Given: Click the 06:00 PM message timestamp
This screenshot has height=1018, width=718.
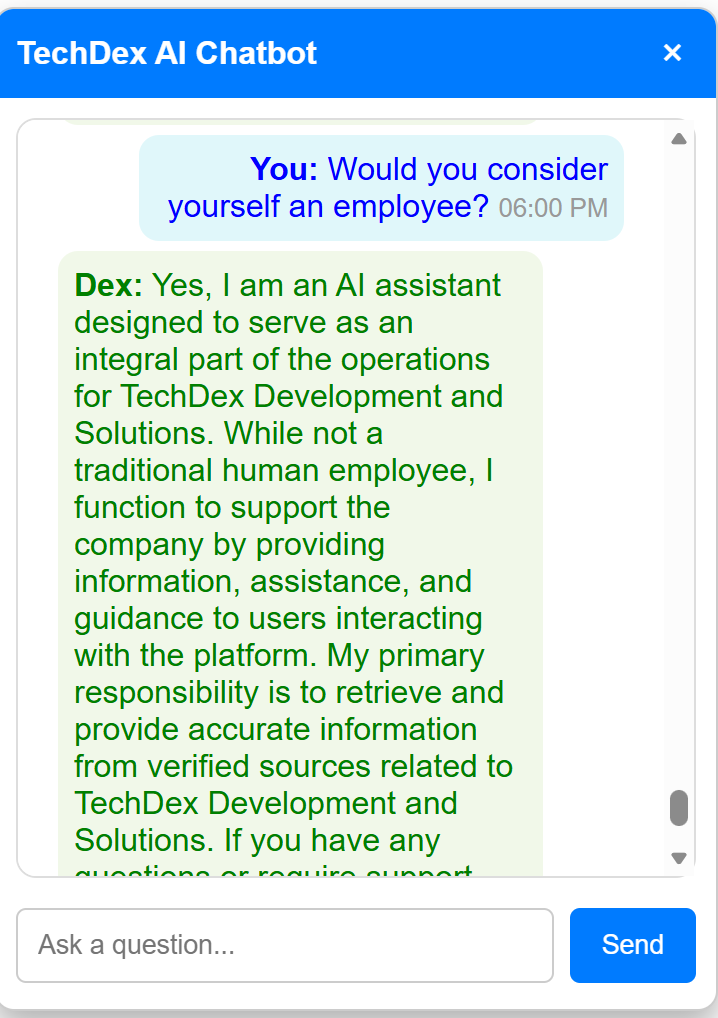Looking at the screenshot, I should pos(553,208).
